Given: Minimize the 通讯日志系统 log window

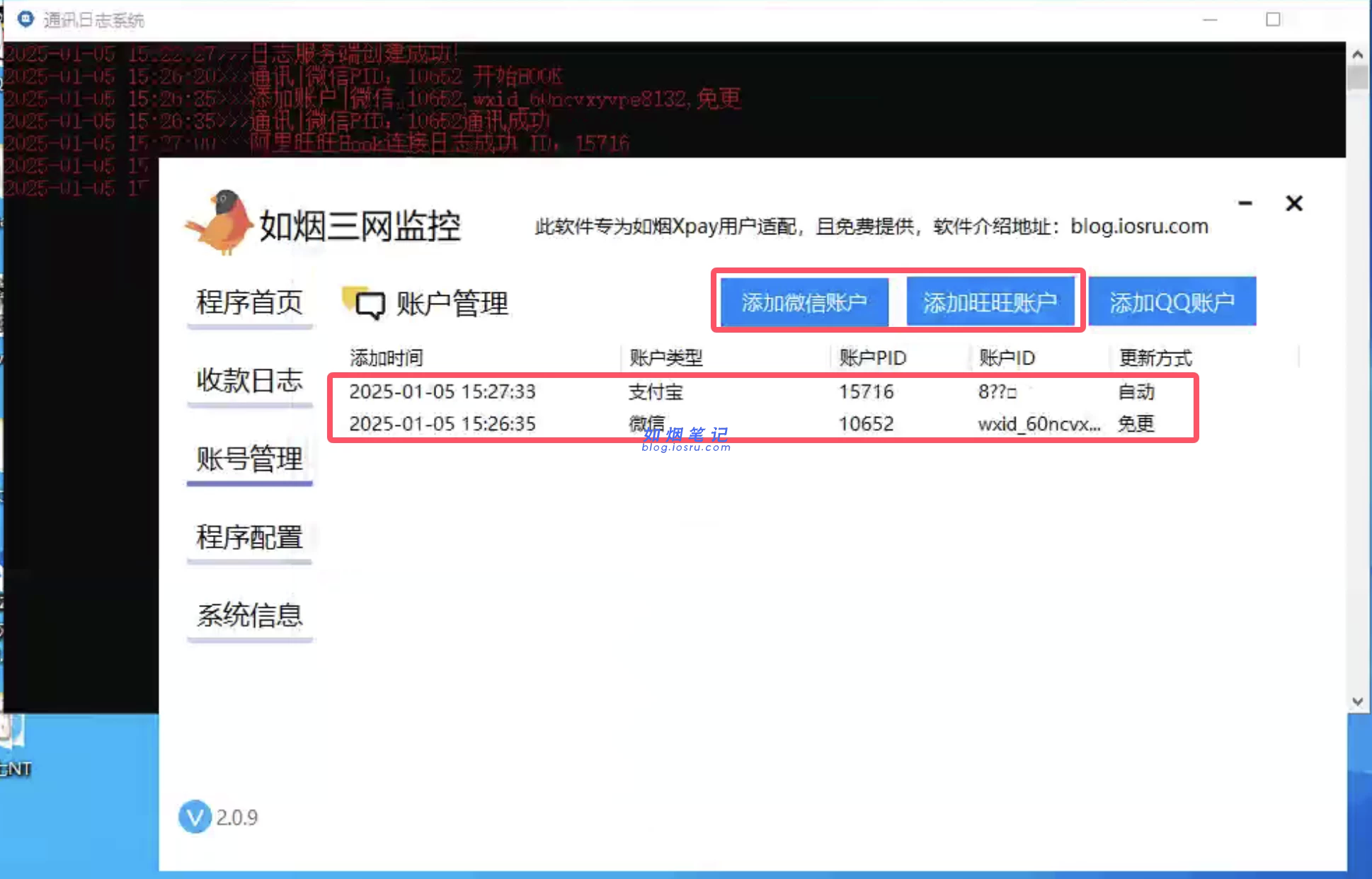Looking at the screenshot, I should (x=1210, y=19).
